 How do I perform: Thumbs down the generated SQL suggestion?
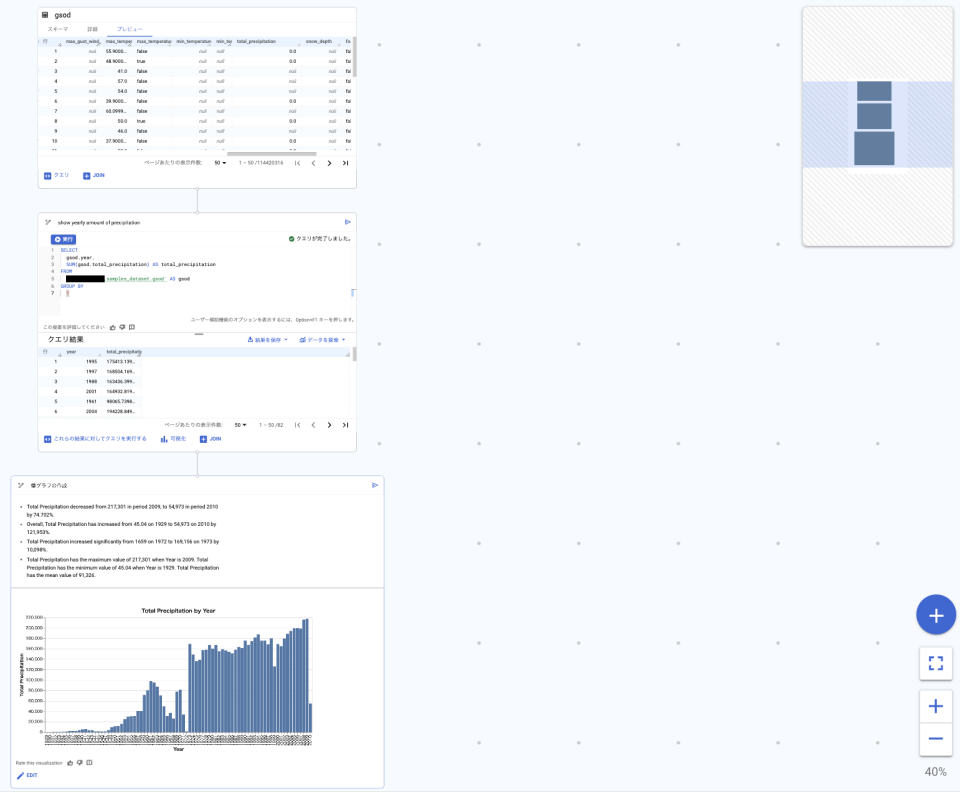click(x=122, y=326)
